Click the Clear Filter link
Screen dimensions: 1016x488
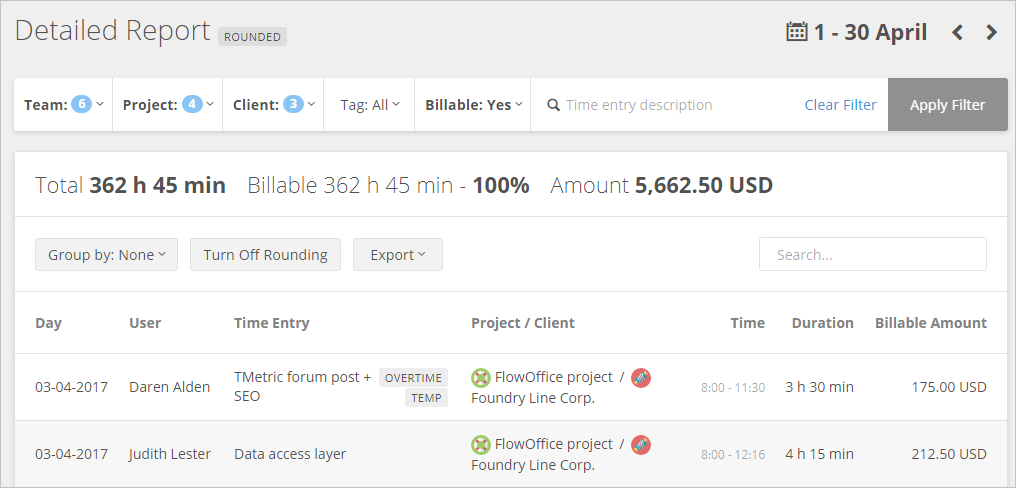pos(840,105)
